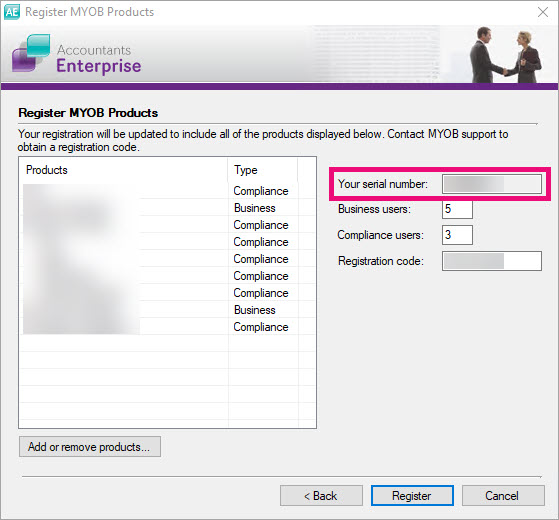The height and width of the screenshot is (520, 559).
Task: Go back with the Back button
Action: coord(321,495)
